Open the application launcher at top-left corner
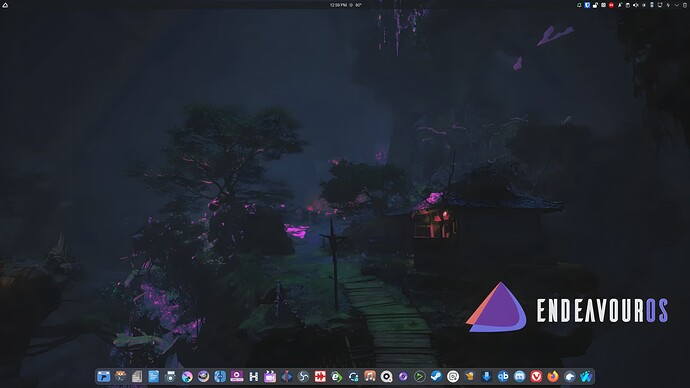Screen dimensions: 690x388 click(5, 5)
